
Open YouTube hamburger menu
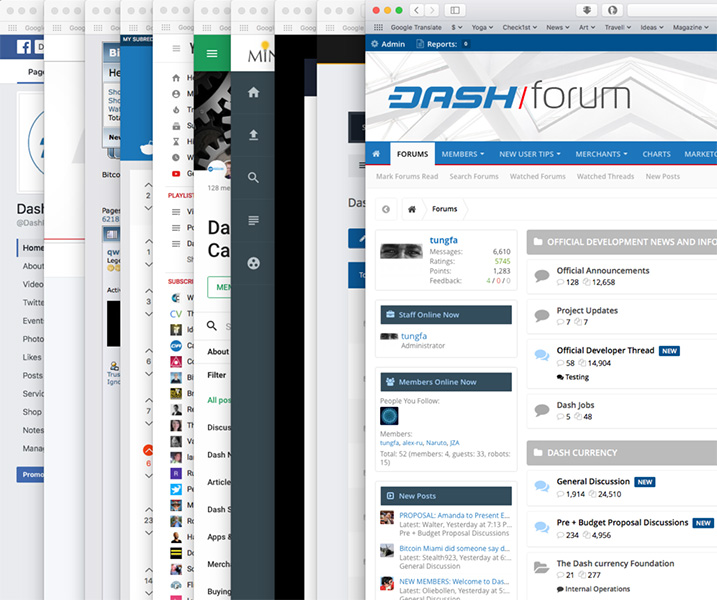176,48
